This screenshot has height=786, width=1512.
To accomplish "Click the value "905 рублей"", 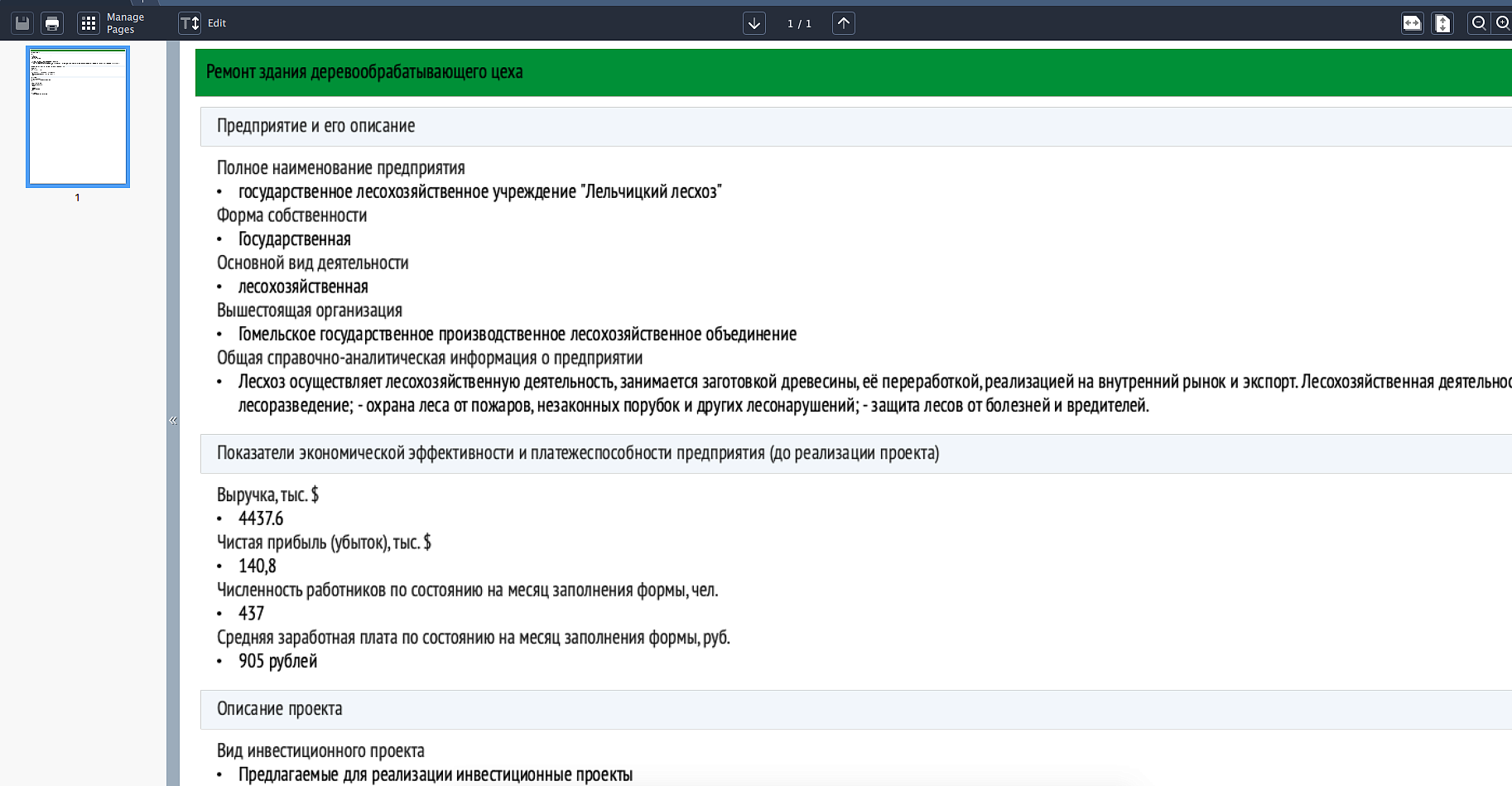I will click(x=278, y=662).
